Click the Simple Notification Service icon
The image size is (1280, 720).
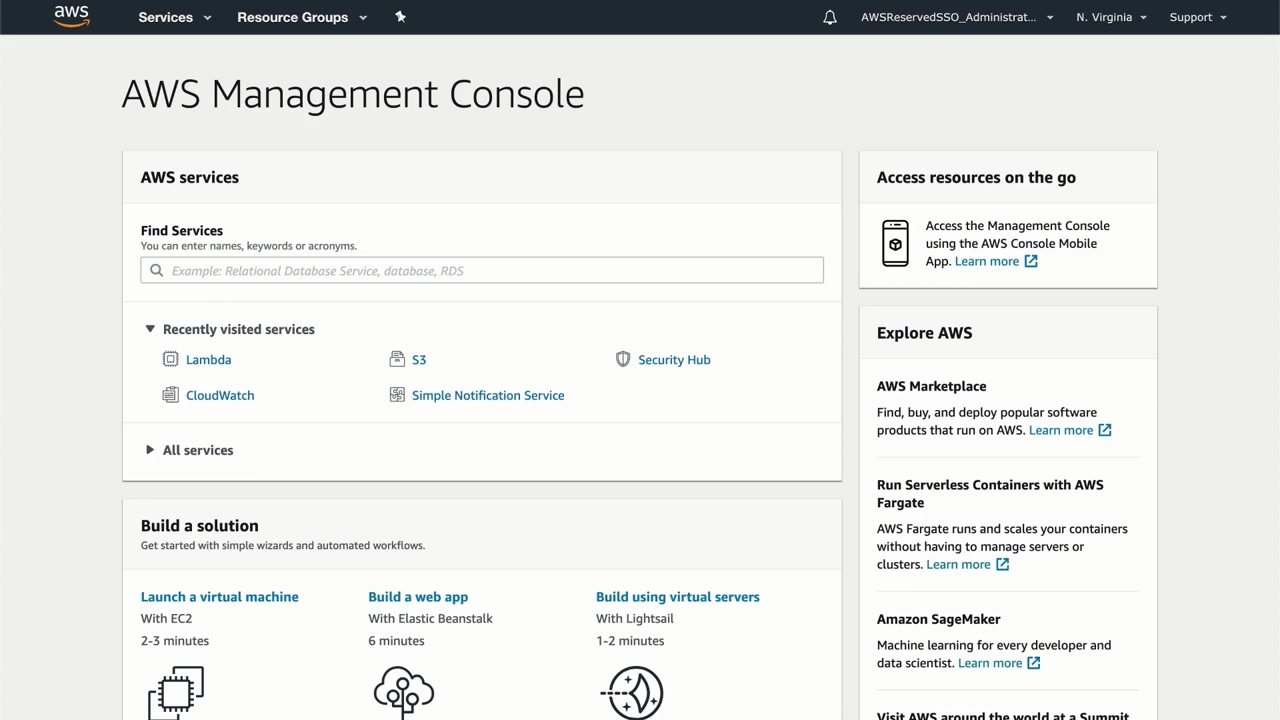pyautogui.click(x=397, y=395)
